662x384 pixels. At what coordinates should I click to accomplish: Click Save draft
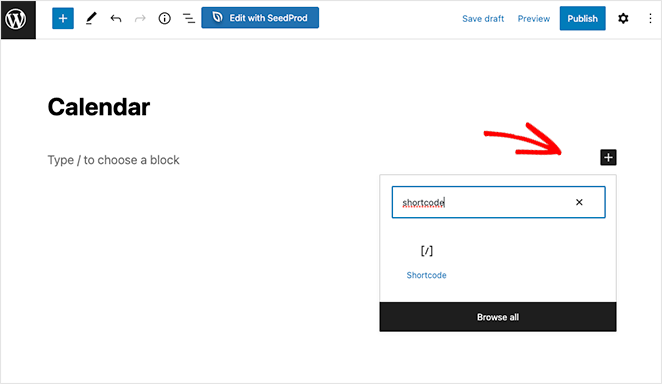[x=483, y=19]
